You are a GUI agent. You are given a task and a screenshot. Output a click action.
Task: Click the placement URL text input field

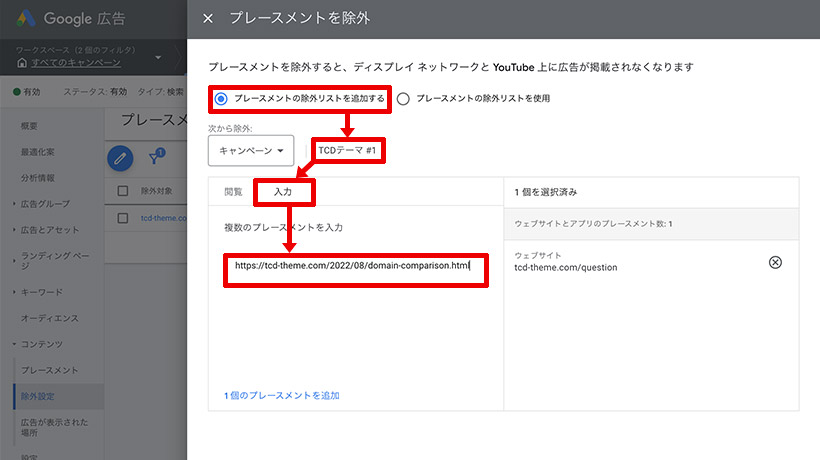(x=356, y=270)
